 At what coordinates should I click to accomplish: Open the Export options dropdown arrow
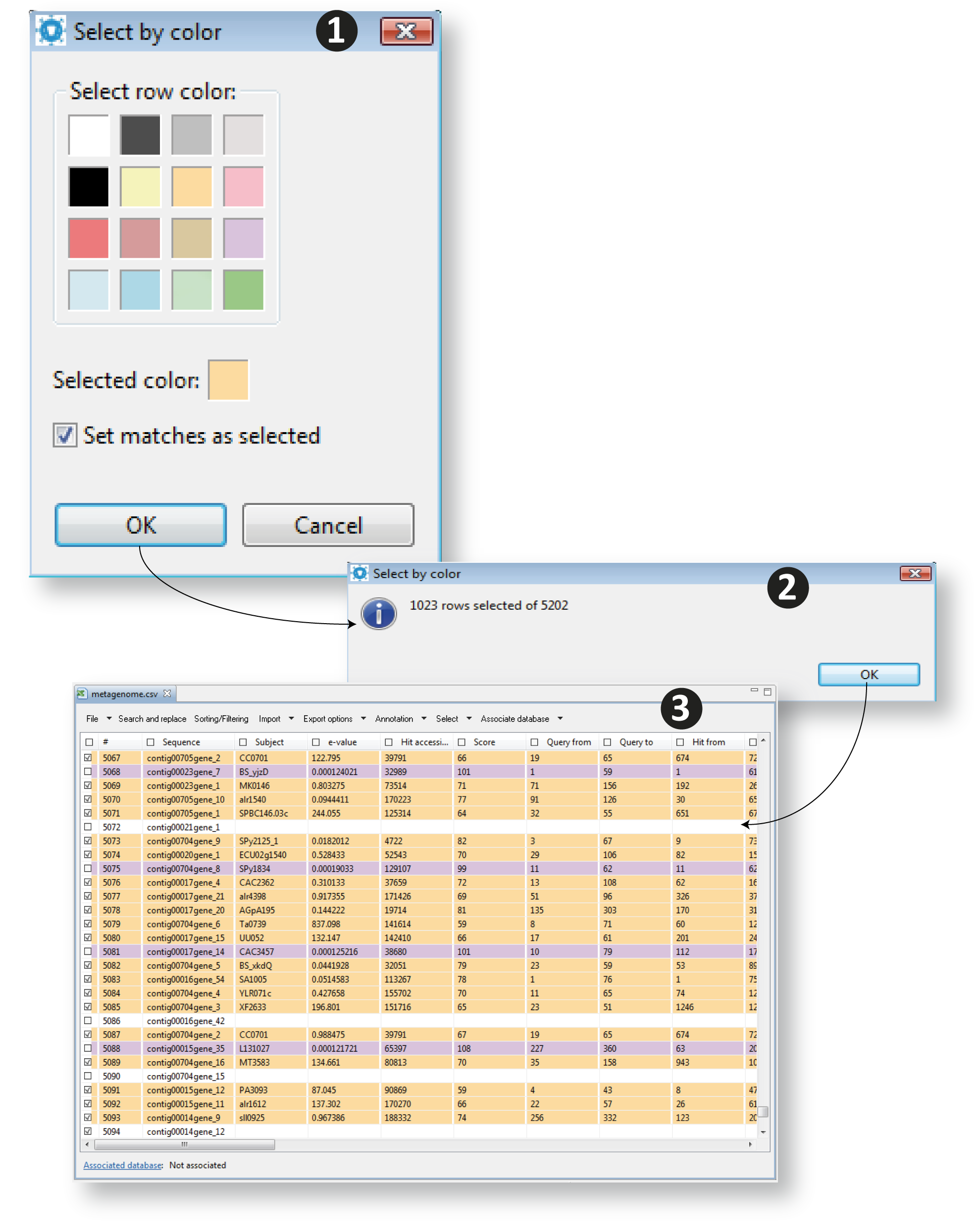363,718
